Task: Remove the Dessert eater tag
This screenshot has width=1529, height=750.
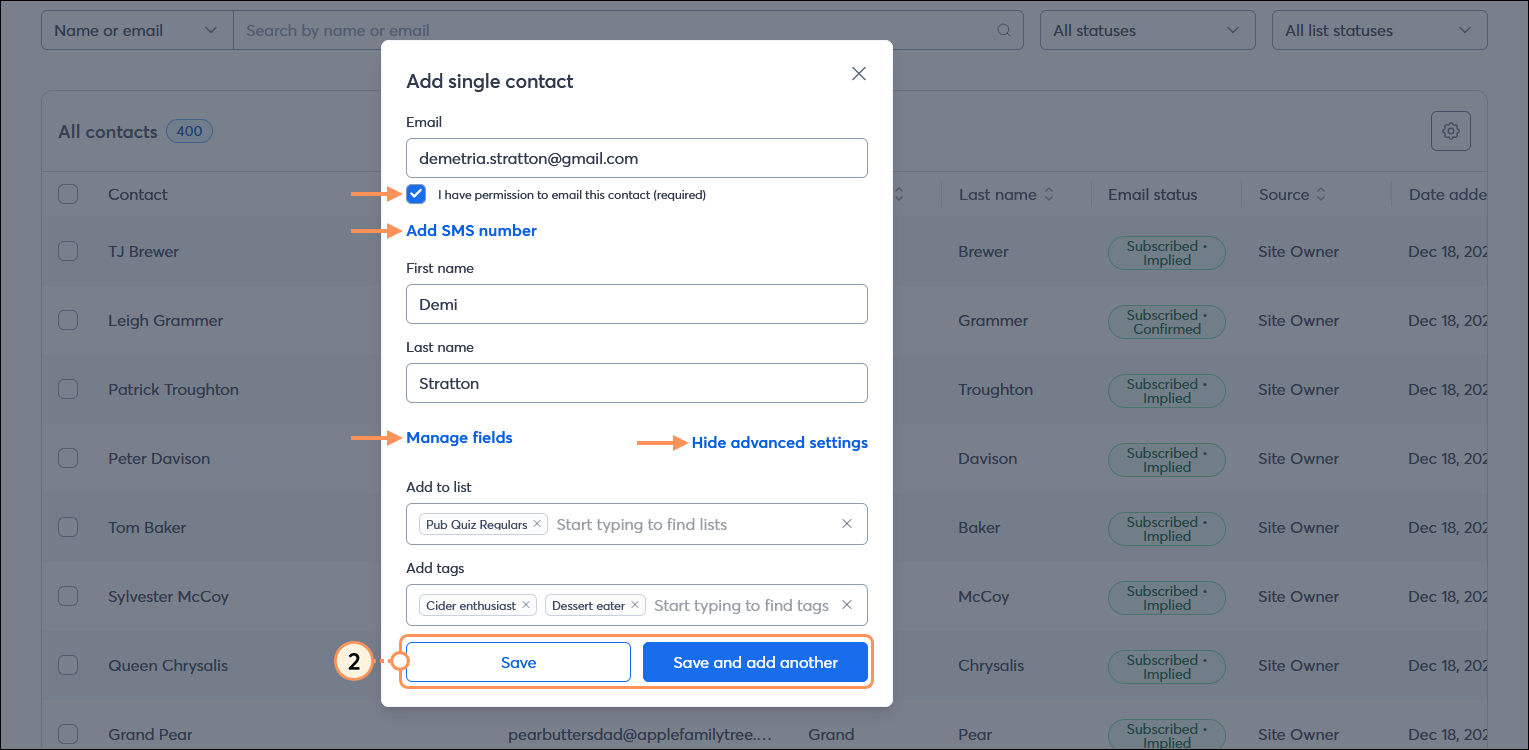Action: point(634,604)
